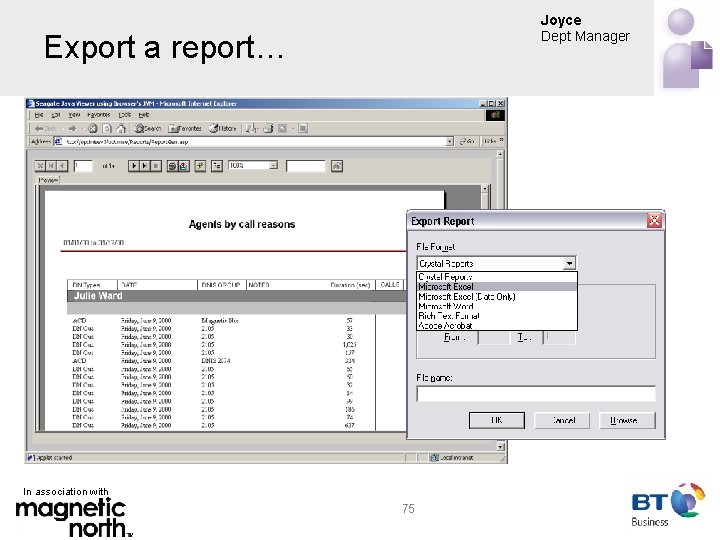720x540 pixels.
Task: Stop loading the report viewer
Action: pyautogui.click(x=156, y=166)
